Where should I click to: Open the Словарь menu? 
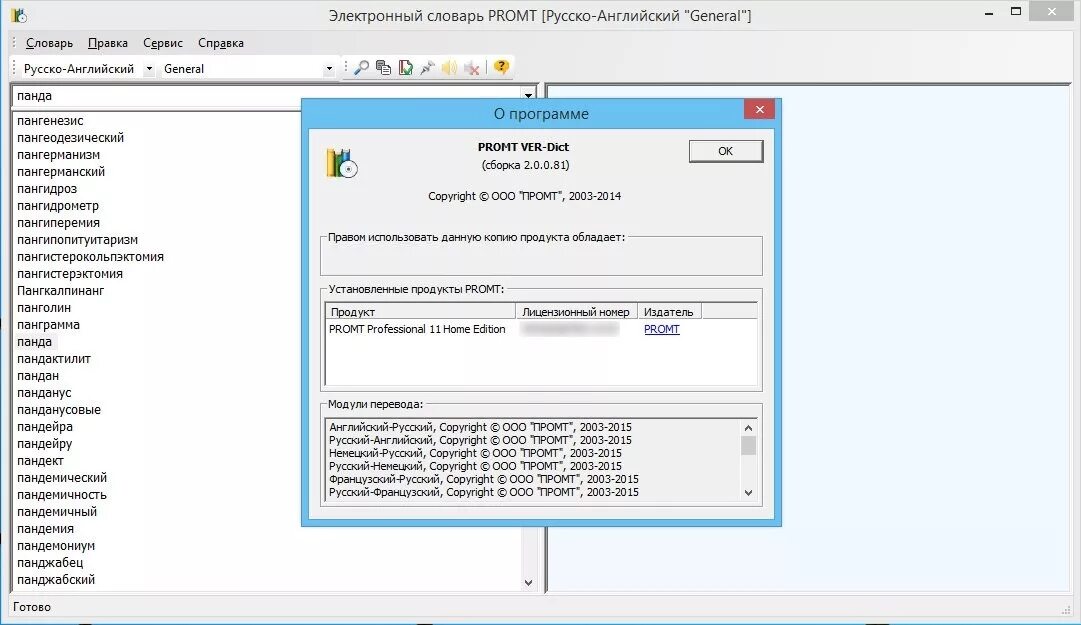(x=49, y=43)
